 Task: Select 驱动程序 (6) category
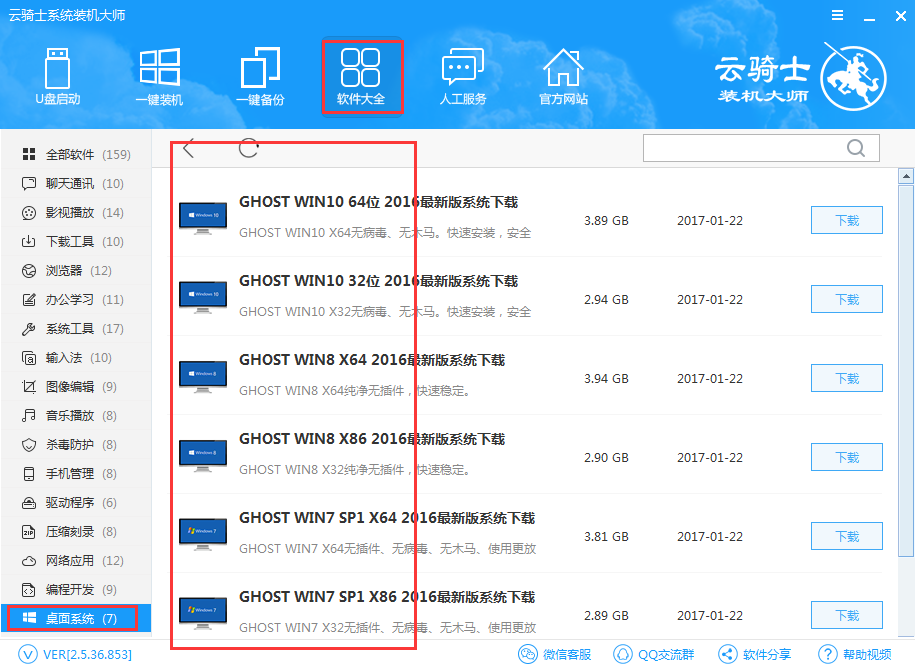[76, 503]
